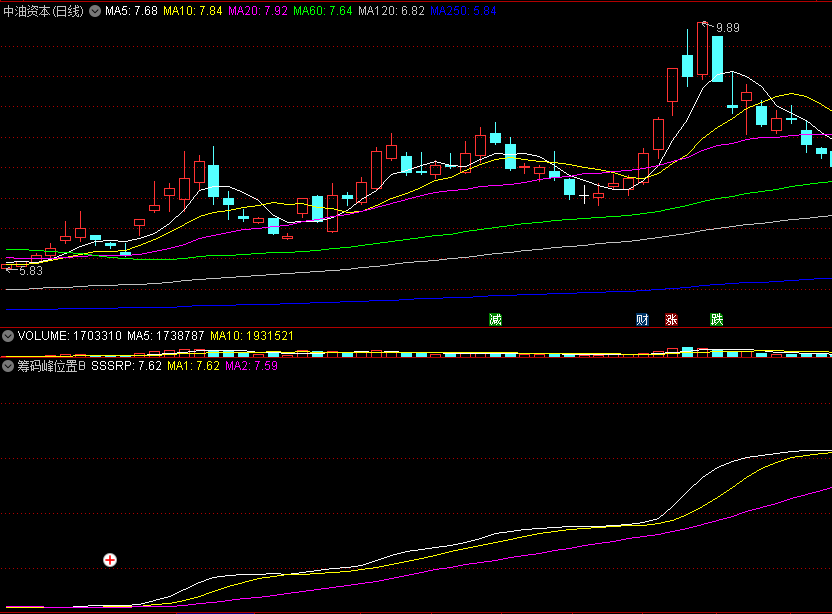Image resolution: width=832 pixels, height=614 pixels.
Task: Select the MA20: 7.92 label
Action: (x=258, y=11)
